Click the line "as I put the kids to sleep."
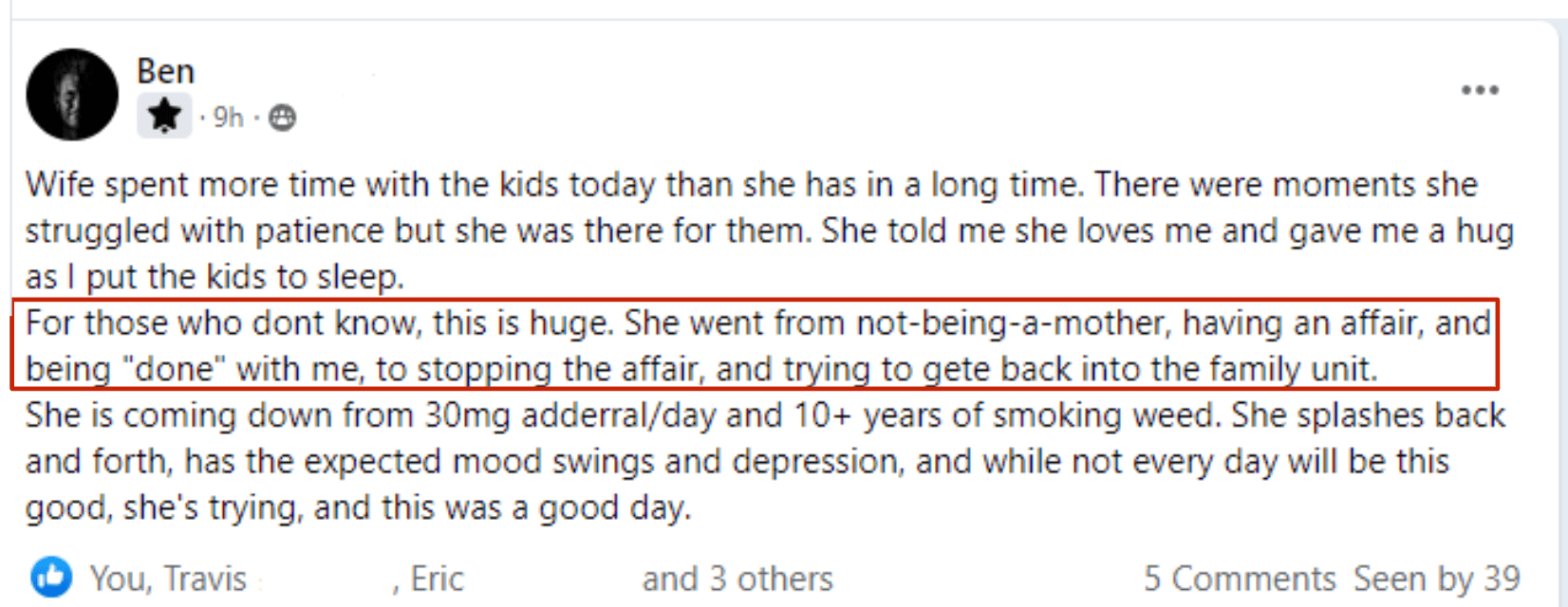Screen dimensions: 1568x607 pyautogui.click(x=215, y=276)
